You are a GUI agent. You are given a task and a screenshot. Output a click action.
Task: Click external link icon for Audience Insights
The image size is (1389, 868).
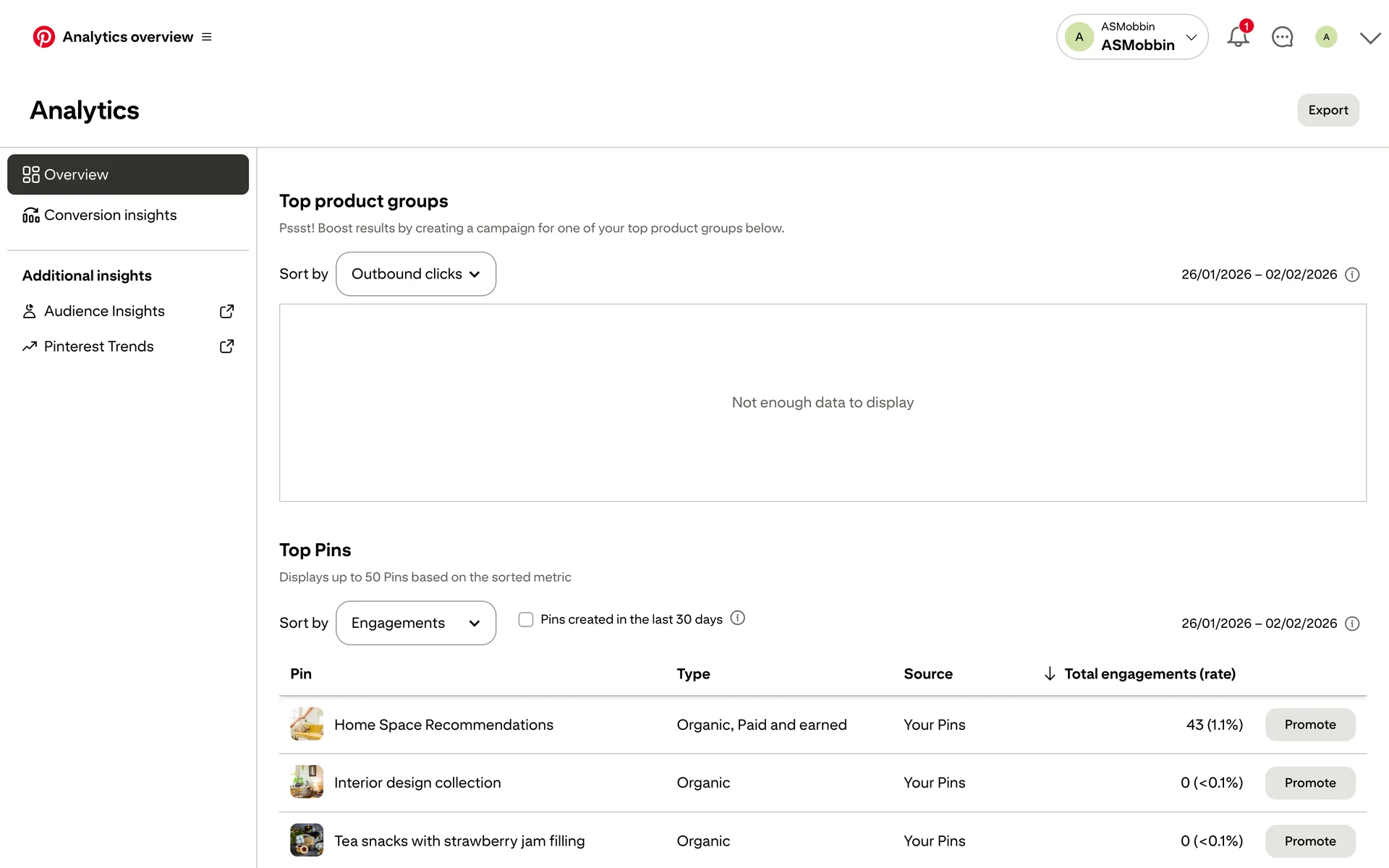coord(226,311)
